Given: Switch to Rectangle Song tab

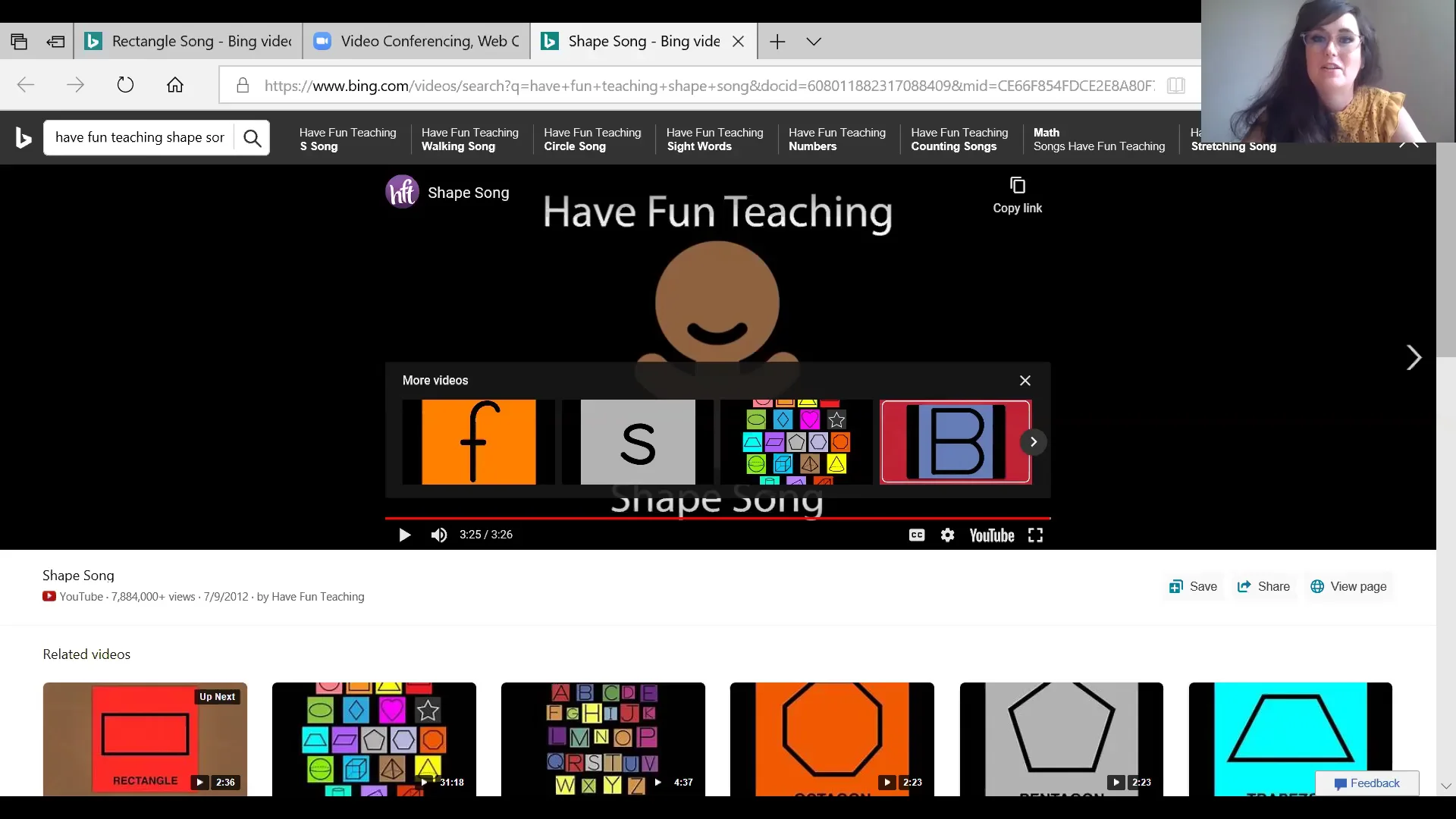Looking at the screenshot, I should point(189,42).
